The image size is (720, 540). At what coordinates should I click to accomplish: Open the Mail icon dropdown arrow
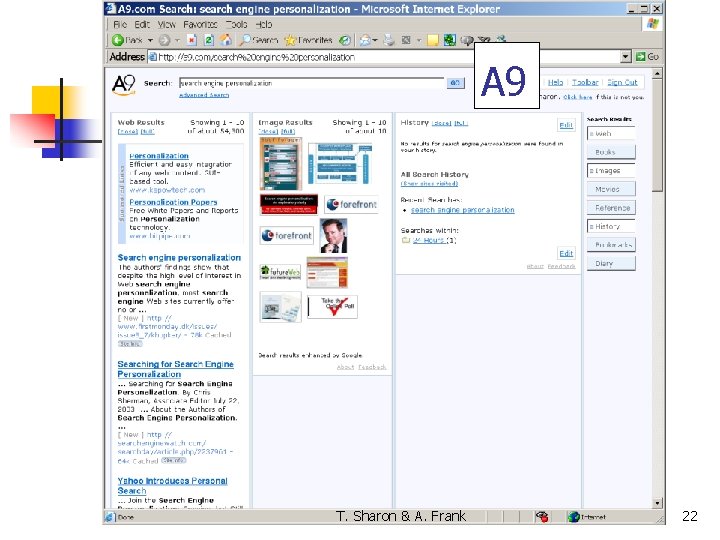point(375,40)
